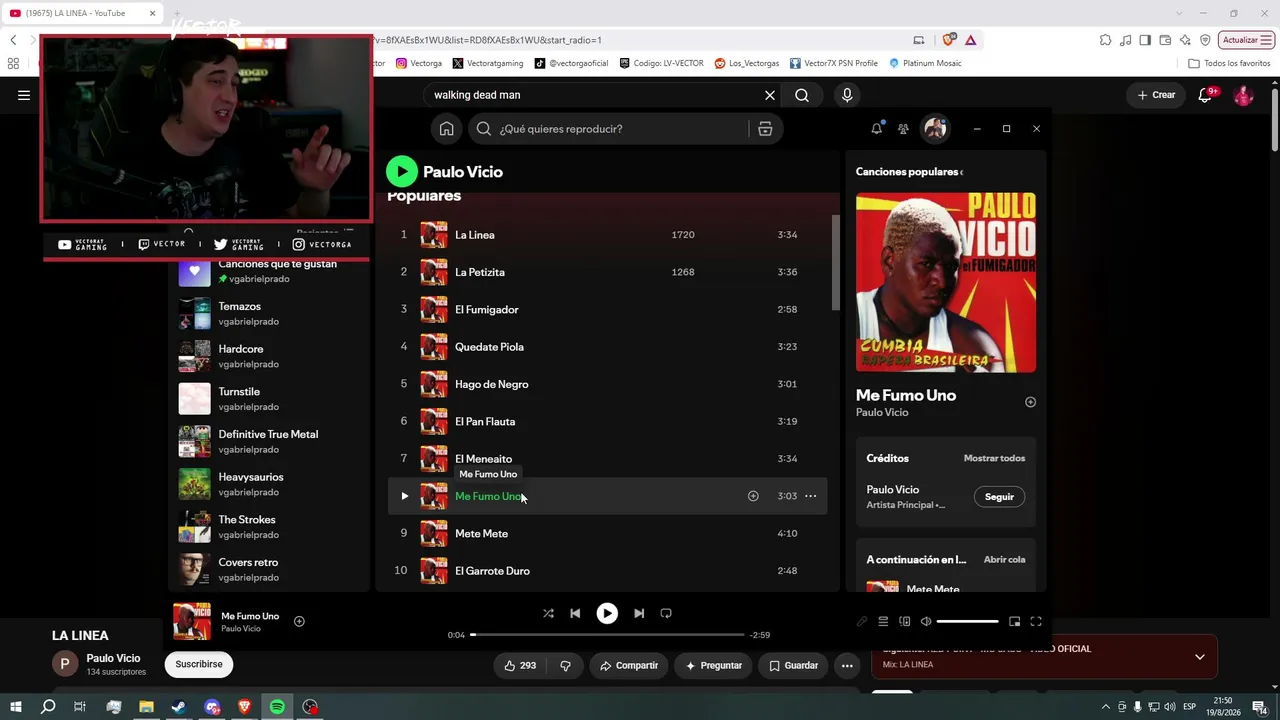This screenshot has height=720, width=1280.
Task: Click 'Compartir' under the YouTube video
Action: click(x=629, y=665)
